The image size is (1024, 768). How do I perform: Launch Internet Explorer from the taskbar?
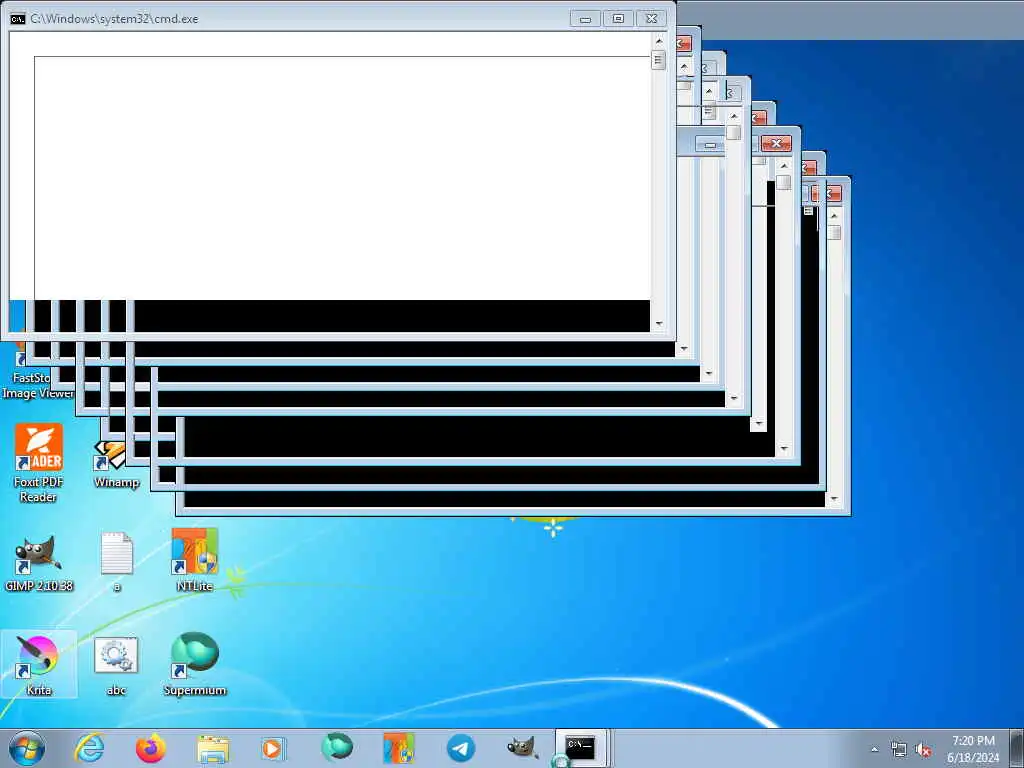89,748
